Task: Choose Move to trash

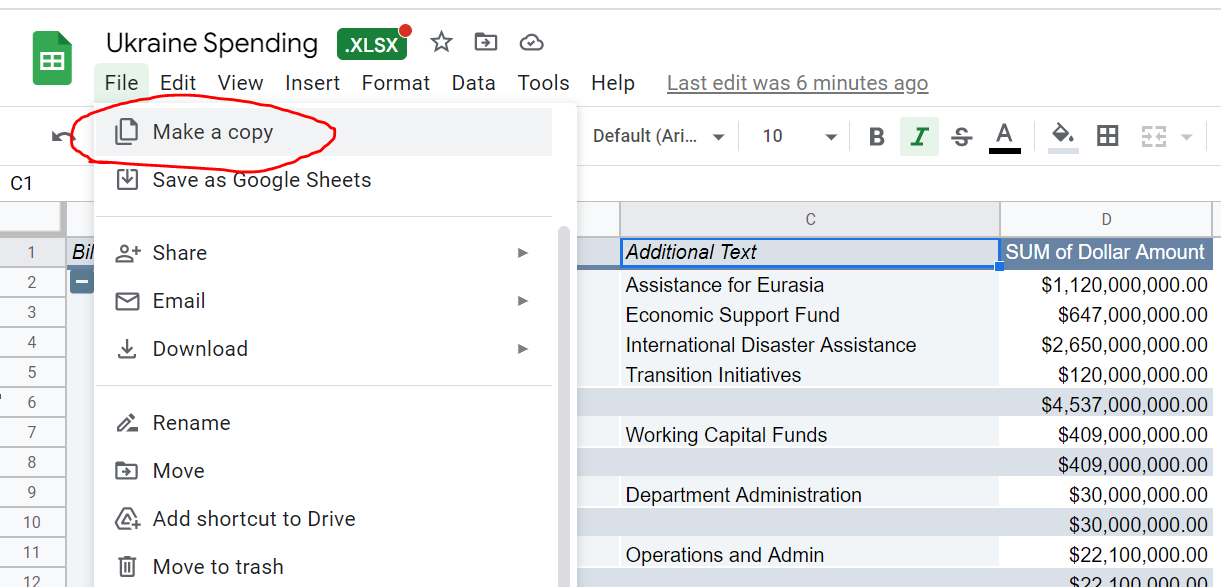Action: pyautogui.click(x=324, y=567)
